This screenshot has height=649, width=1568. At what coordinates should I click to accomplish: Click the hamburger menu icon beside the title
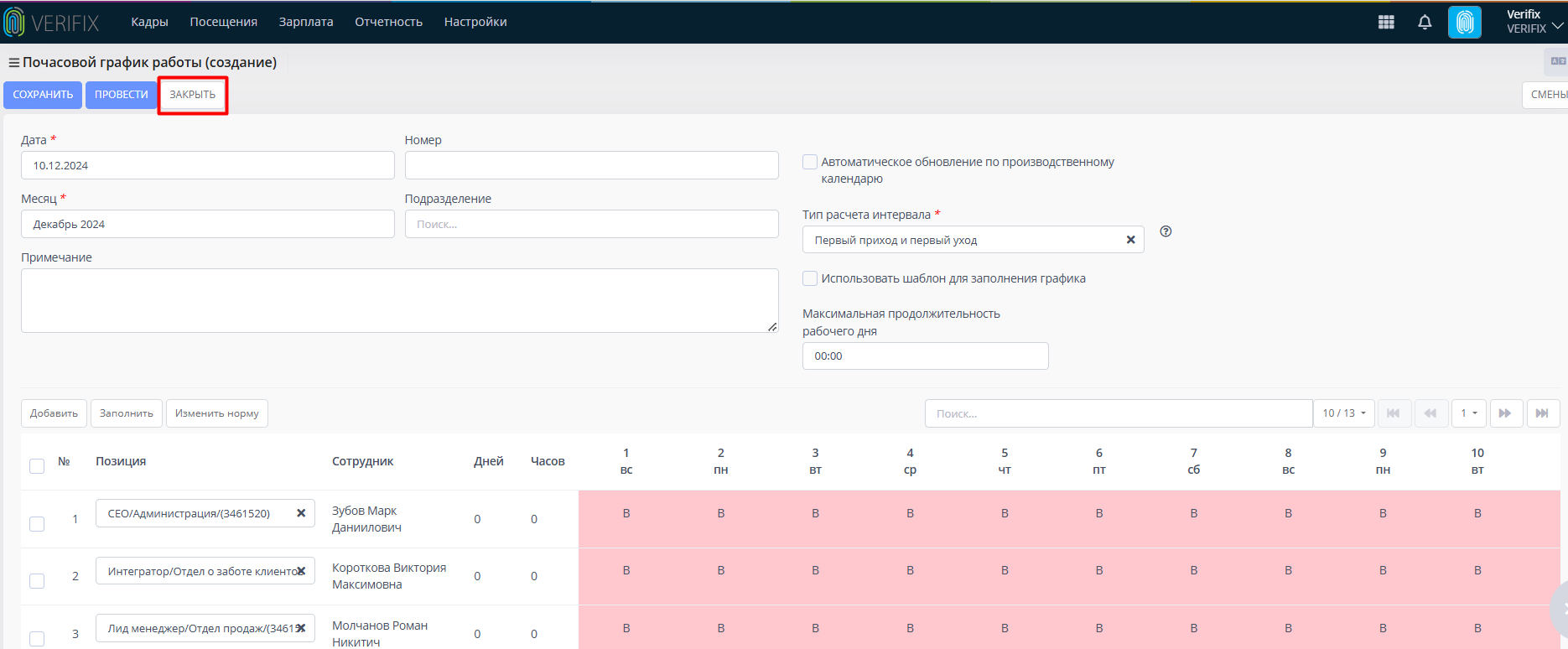tap(13, 63)
